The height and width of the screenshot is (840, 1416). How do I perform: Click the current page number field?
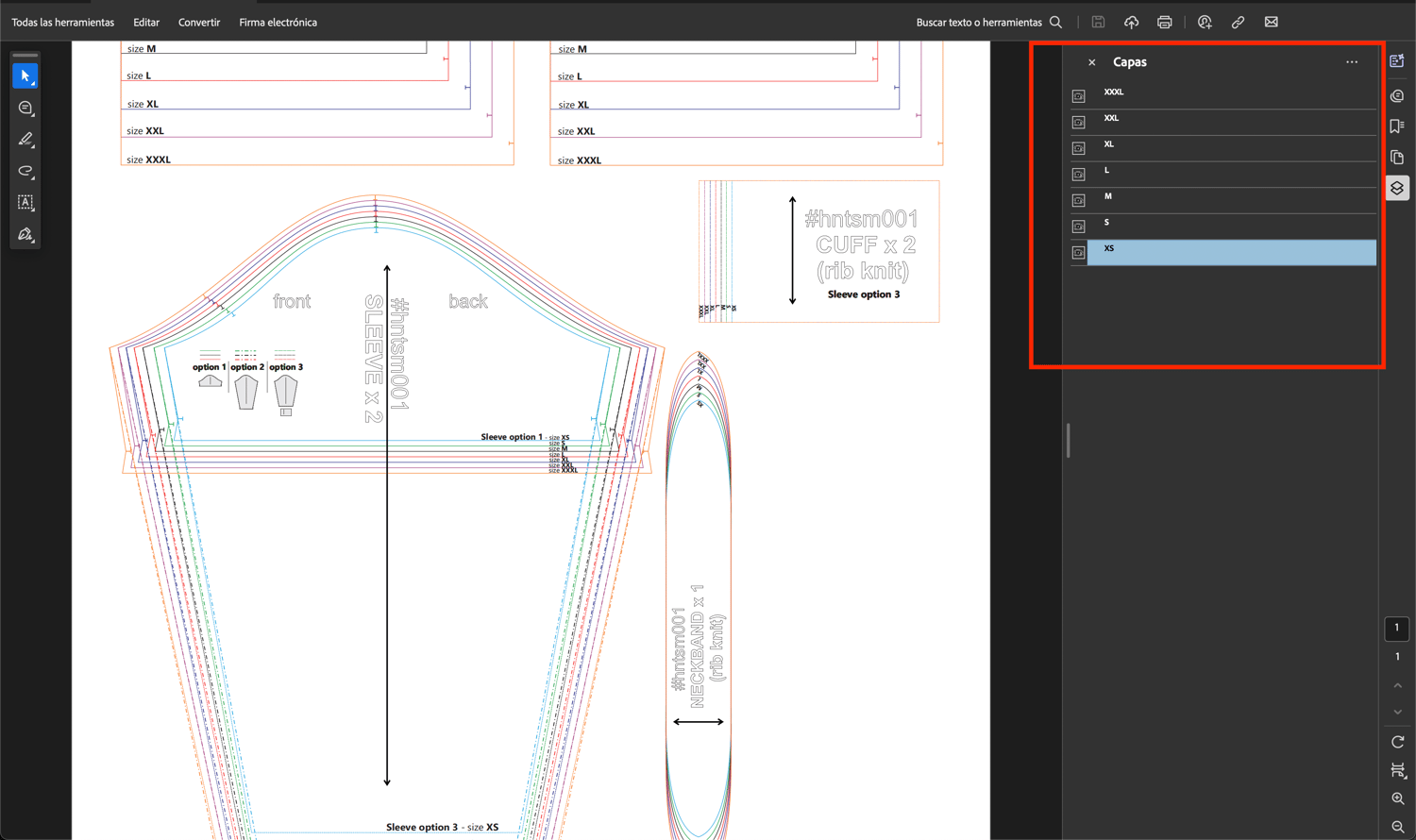pos(1397,629)
